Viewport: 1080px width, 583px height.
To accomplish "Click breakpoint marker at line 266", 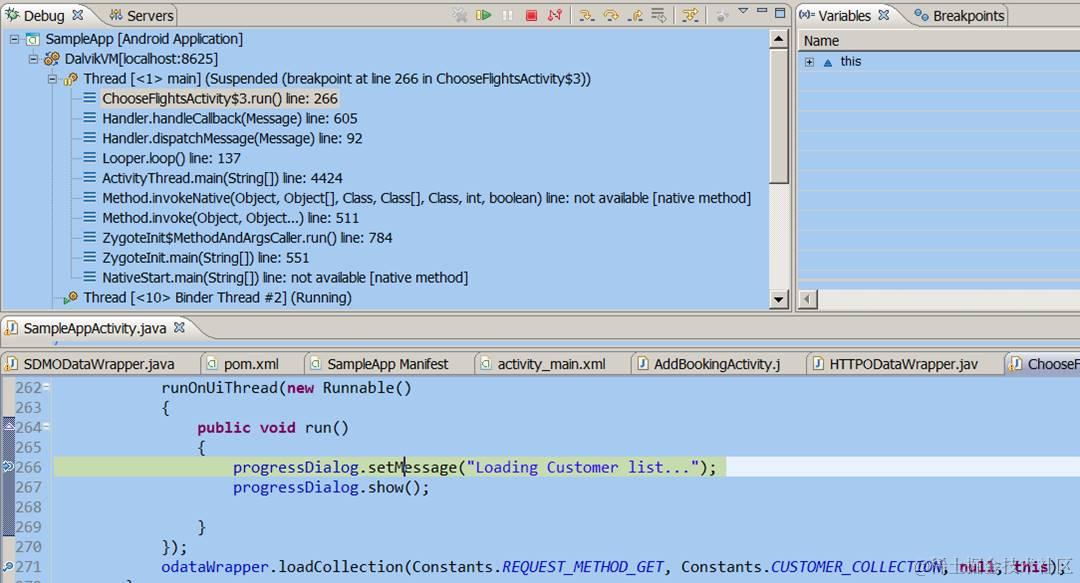I will (x=8, y=467).
